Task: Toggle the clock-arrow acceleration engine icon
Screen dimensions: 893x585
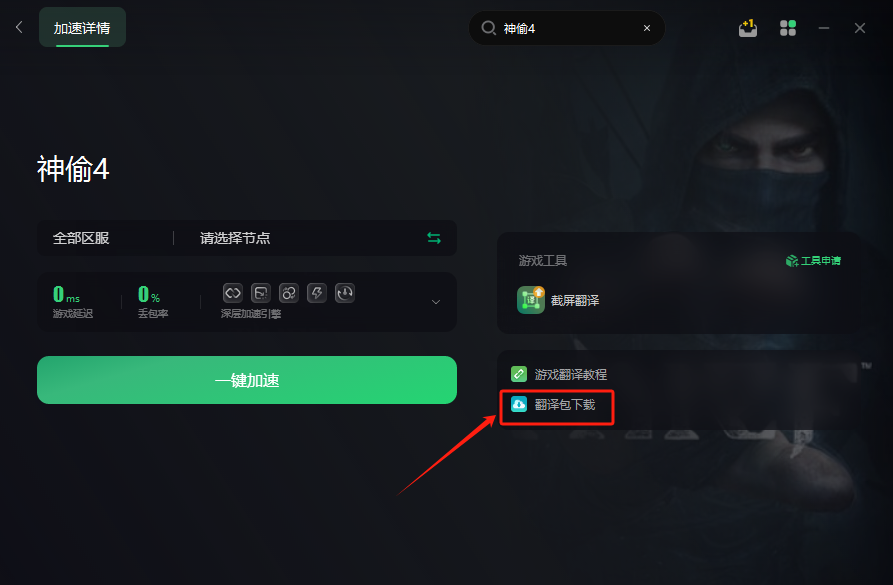Action: click(x=345, y=293)
